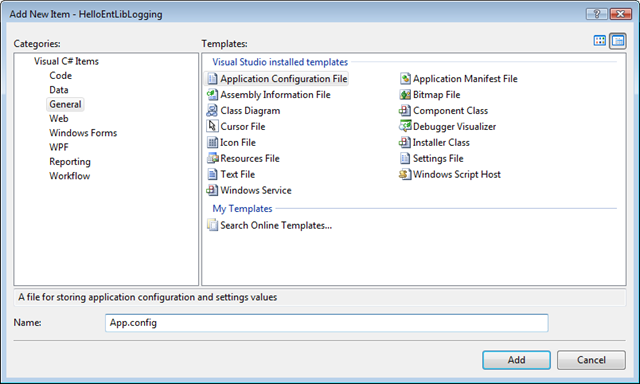
Task: Choose Assembly Information File template label
Action: click(276, 95)
